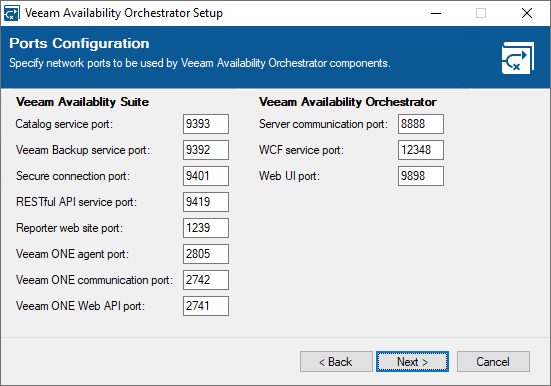Click the 'Veeam ONE agent port:' label
Viewport: 551px width, 386px height.
click(x=72, y=254)
